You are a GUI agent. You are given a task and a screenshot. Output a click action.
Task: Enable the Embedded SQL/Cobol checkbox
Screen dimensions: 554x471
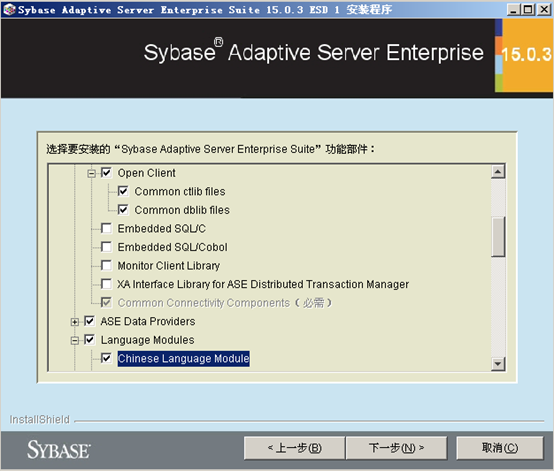tap(106, 247)
